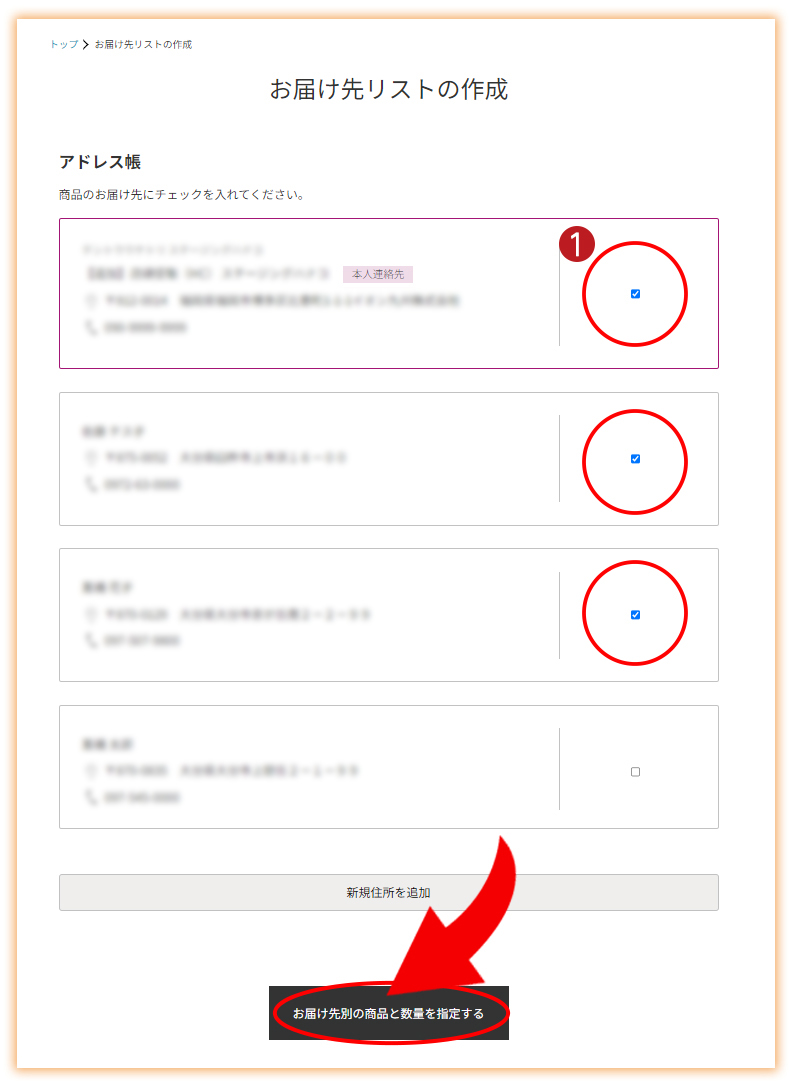This screenshot has height=1084, width=793.
Task: Click the phone icon in the 本人連絡先 card
Action: [x=91, y=327]
